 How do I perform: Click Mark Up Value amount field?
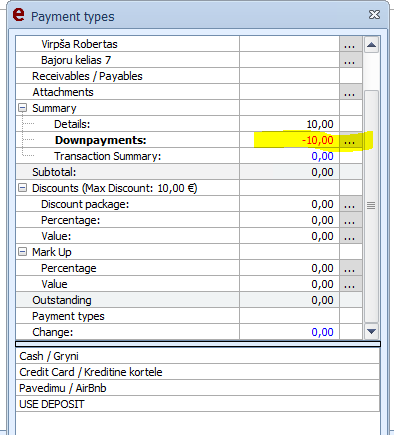tap(289, 284)
